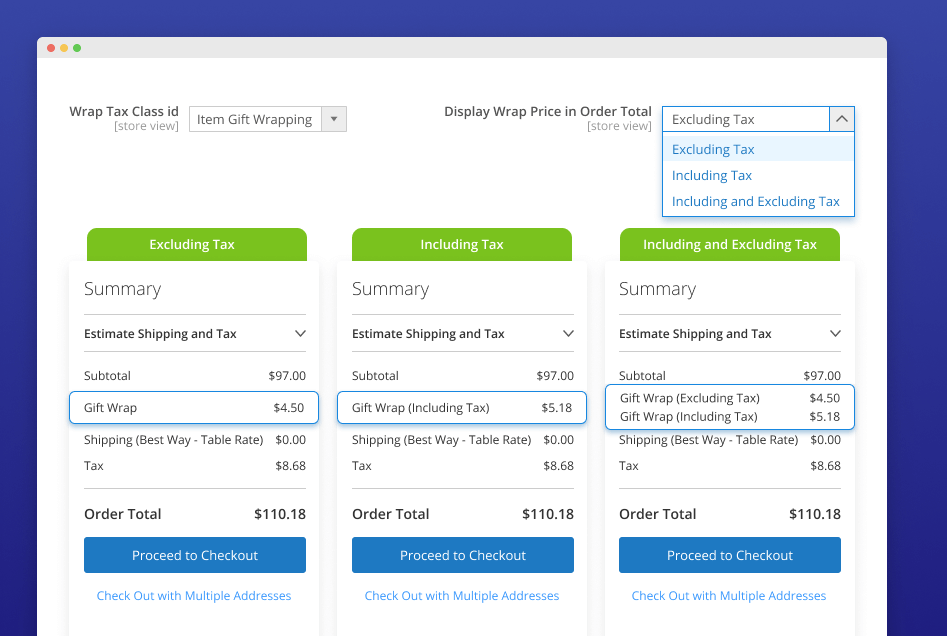Screen dimensions: 947x636
Task: Expand Estimate Shipping chevron in middle summary
Action: [568, 334]
